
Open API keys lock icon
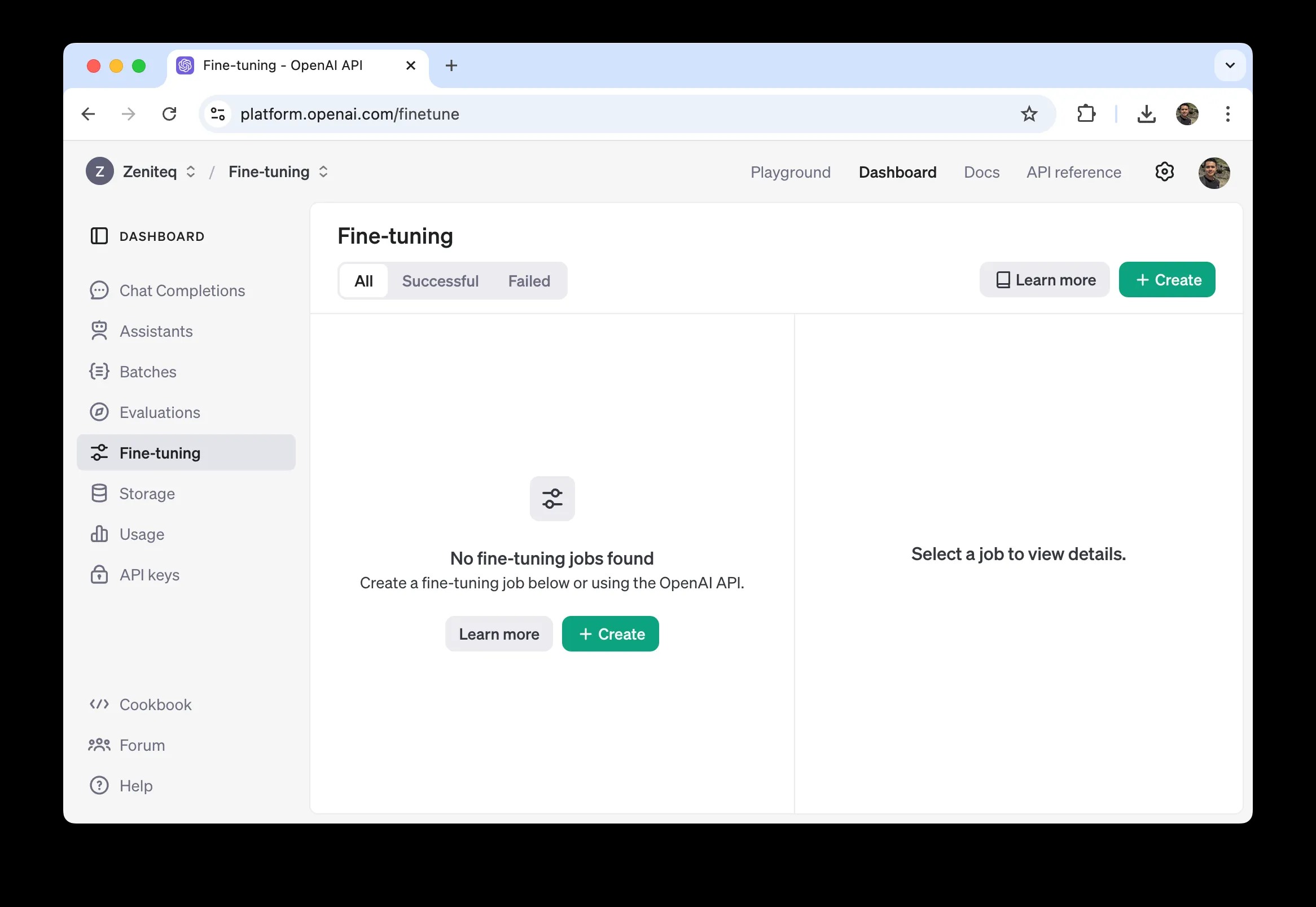pos(99,575)
